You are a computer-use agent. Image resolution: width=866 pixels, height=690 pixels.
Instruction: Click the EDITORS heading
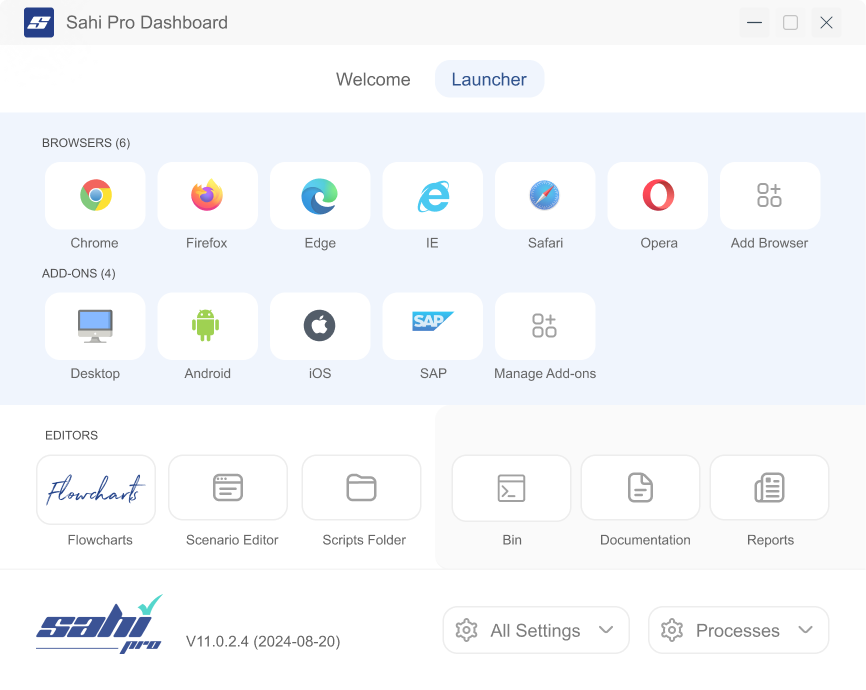pyautogui.click(x=71, y=435)
